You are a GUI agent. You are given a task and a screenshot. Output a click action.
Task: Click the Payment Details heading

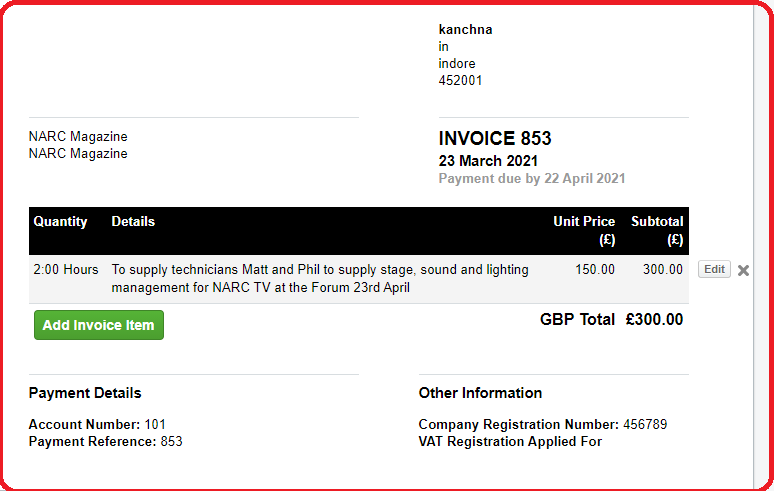[85, 393]
